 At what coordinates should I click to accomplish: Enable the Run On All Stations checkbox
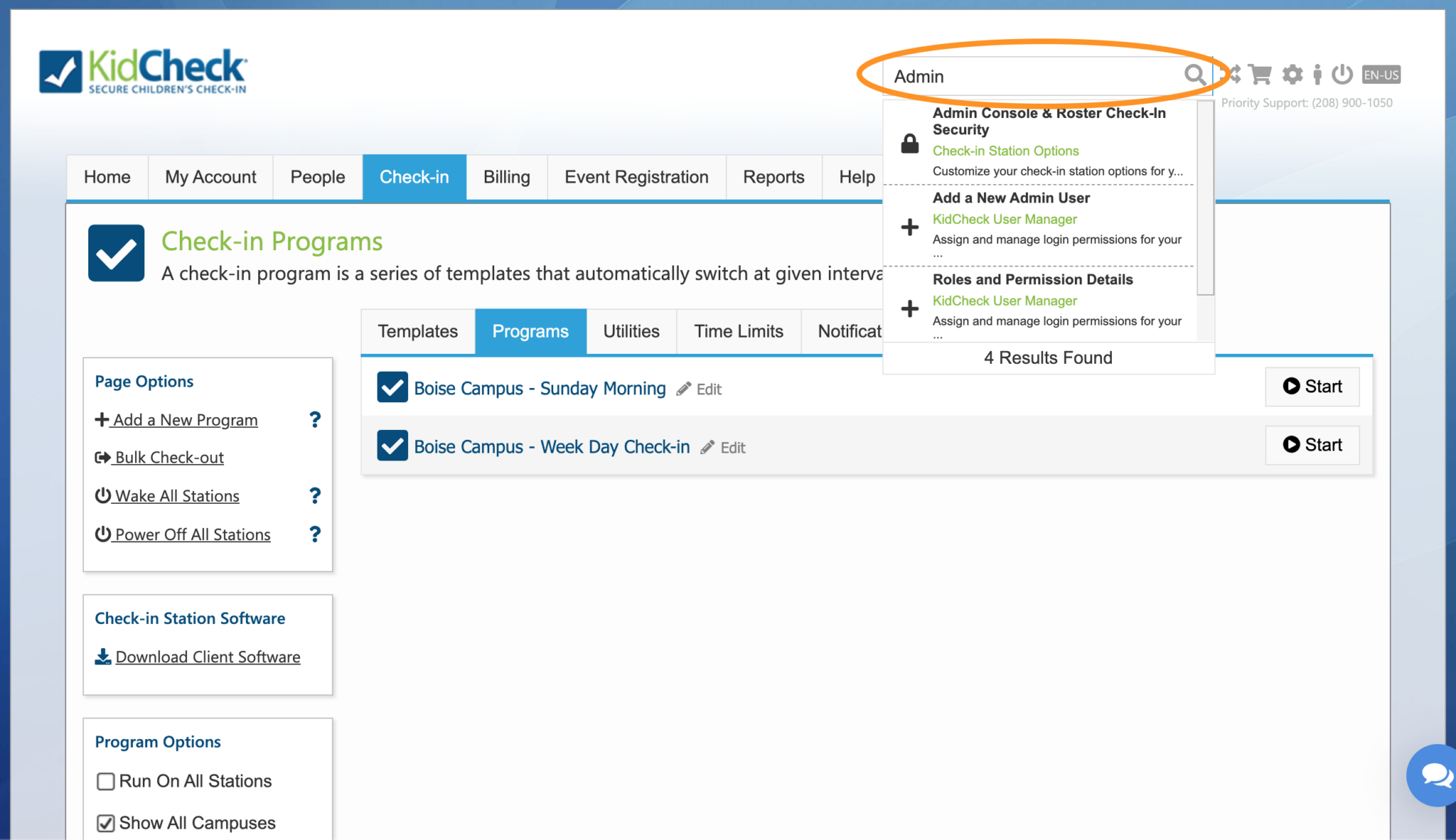105,781
